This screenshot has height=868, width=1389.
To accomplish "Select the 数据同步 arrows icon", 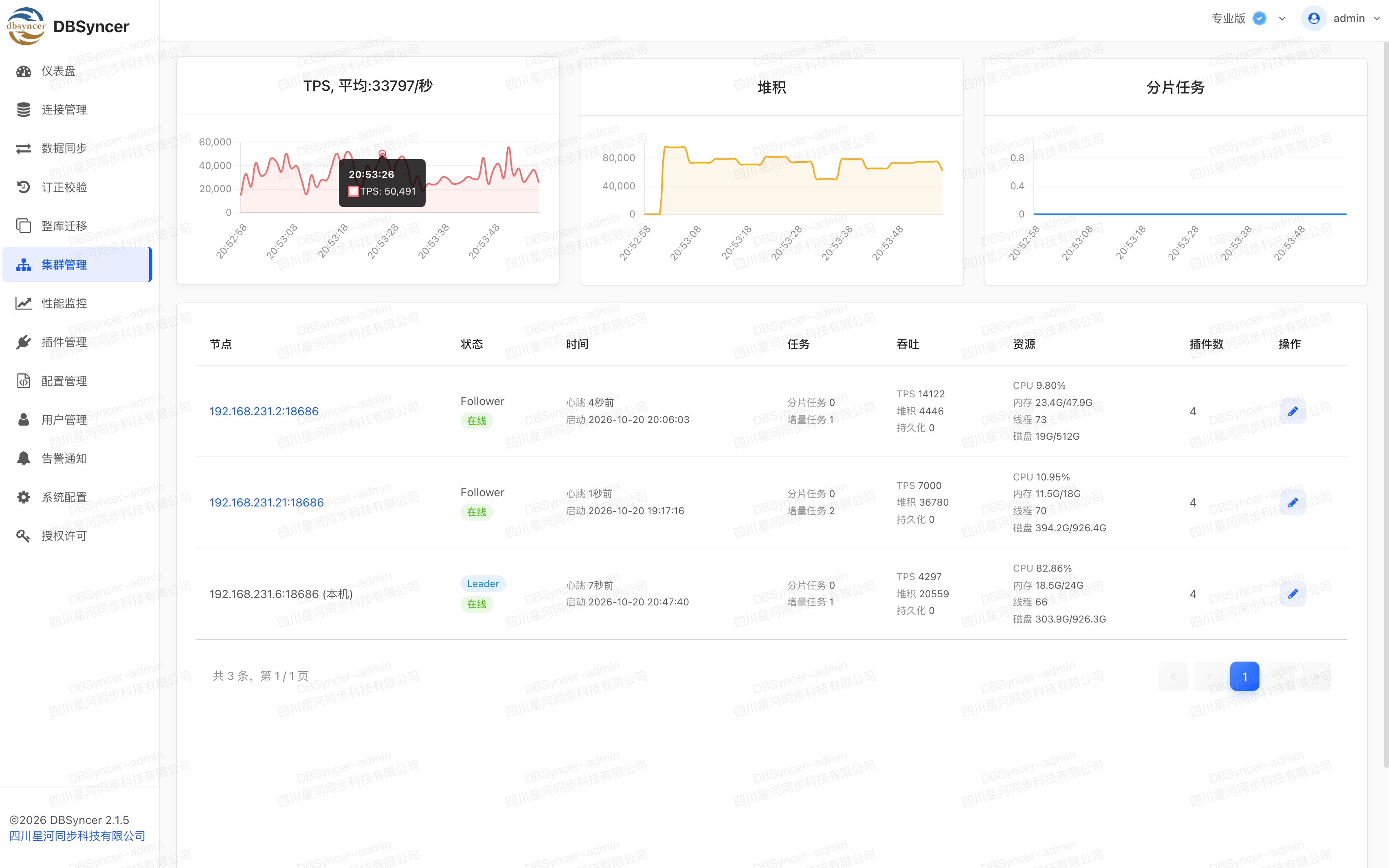I will tap(24, 149).
